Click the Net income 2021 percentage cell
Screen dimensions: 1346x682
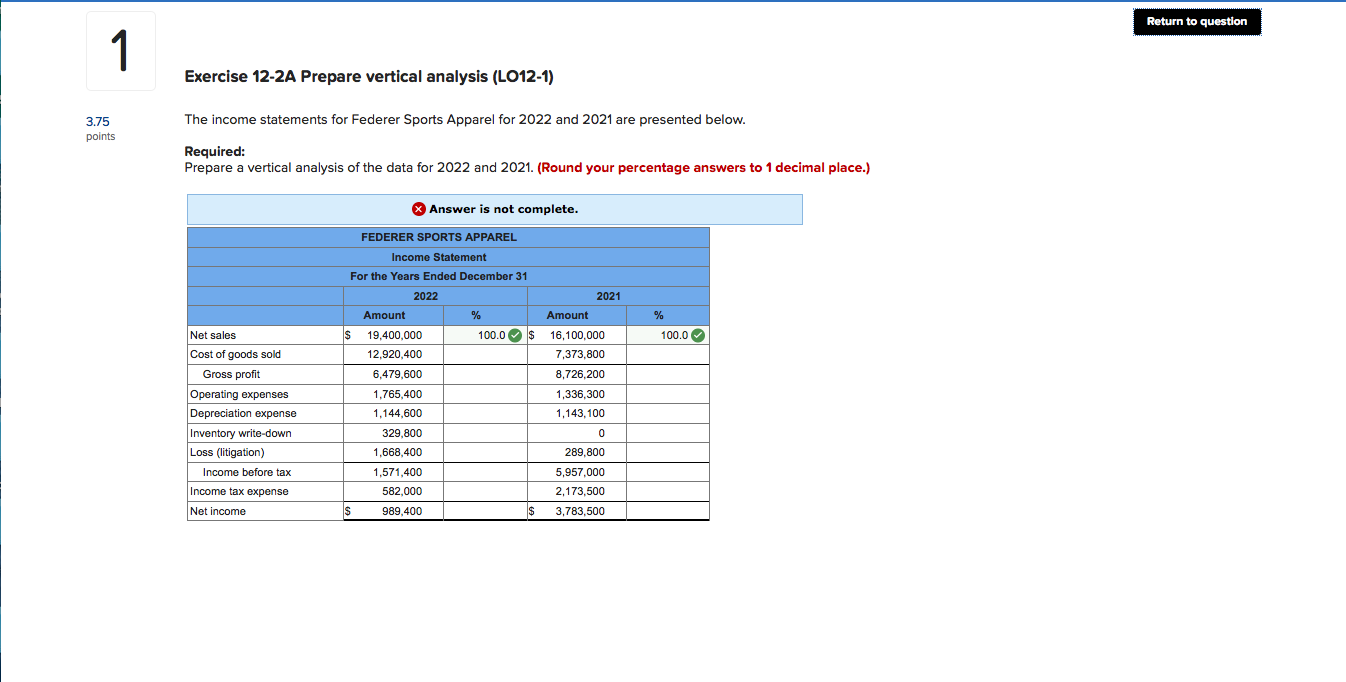[x=667, y=511]
